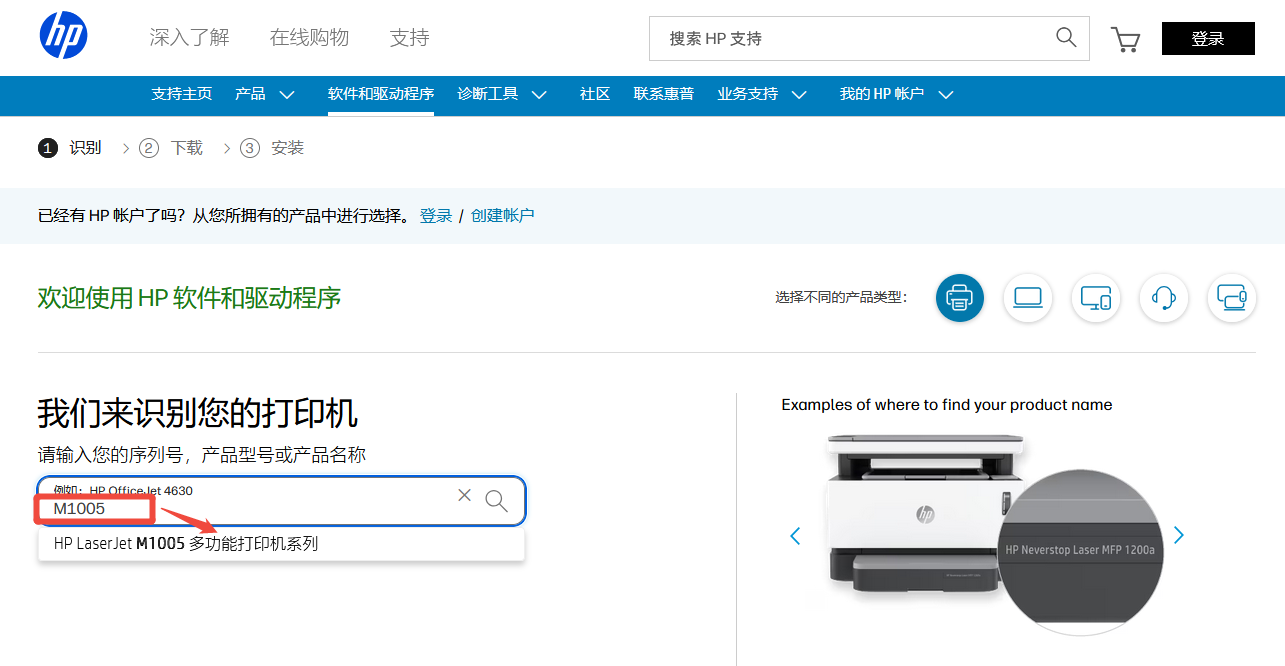Click step 3 安装

tap(272, 148)
